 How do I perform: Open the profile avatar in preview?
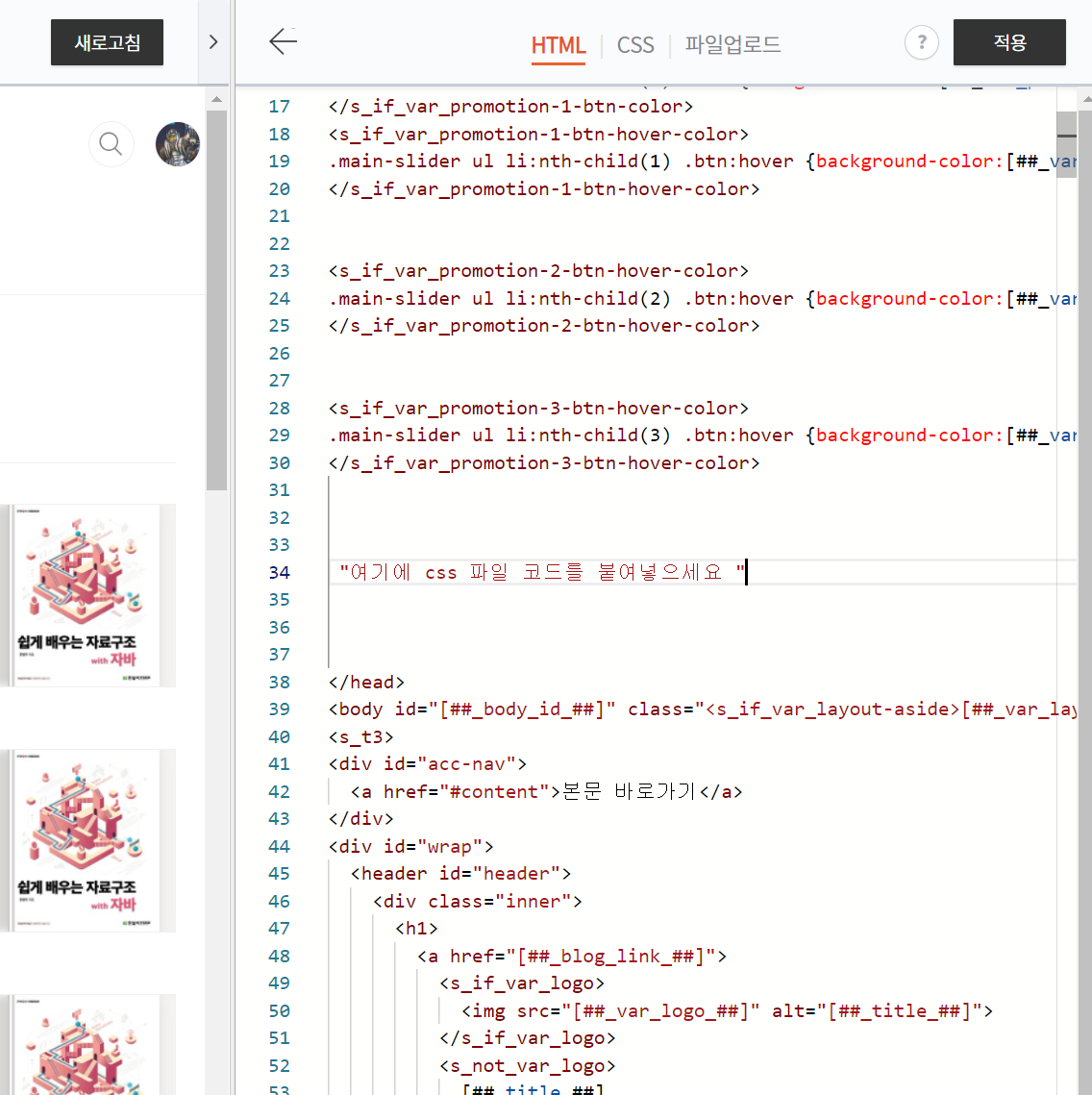(x=177, y=144)
